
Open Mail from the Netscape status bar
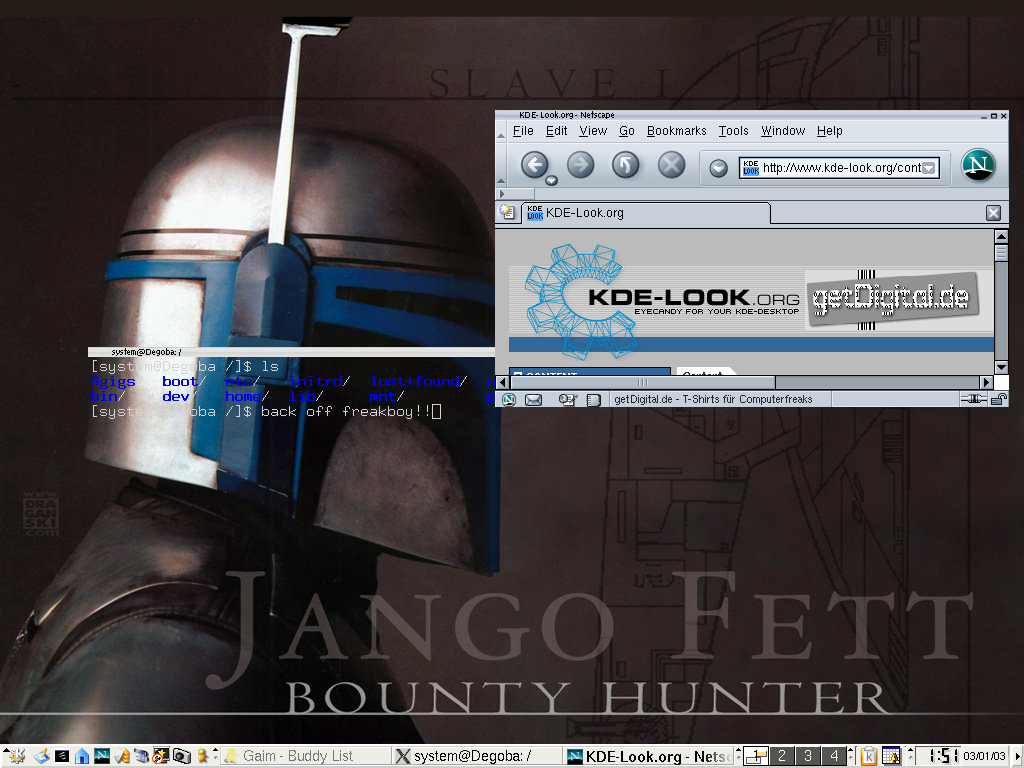point(534,399)
